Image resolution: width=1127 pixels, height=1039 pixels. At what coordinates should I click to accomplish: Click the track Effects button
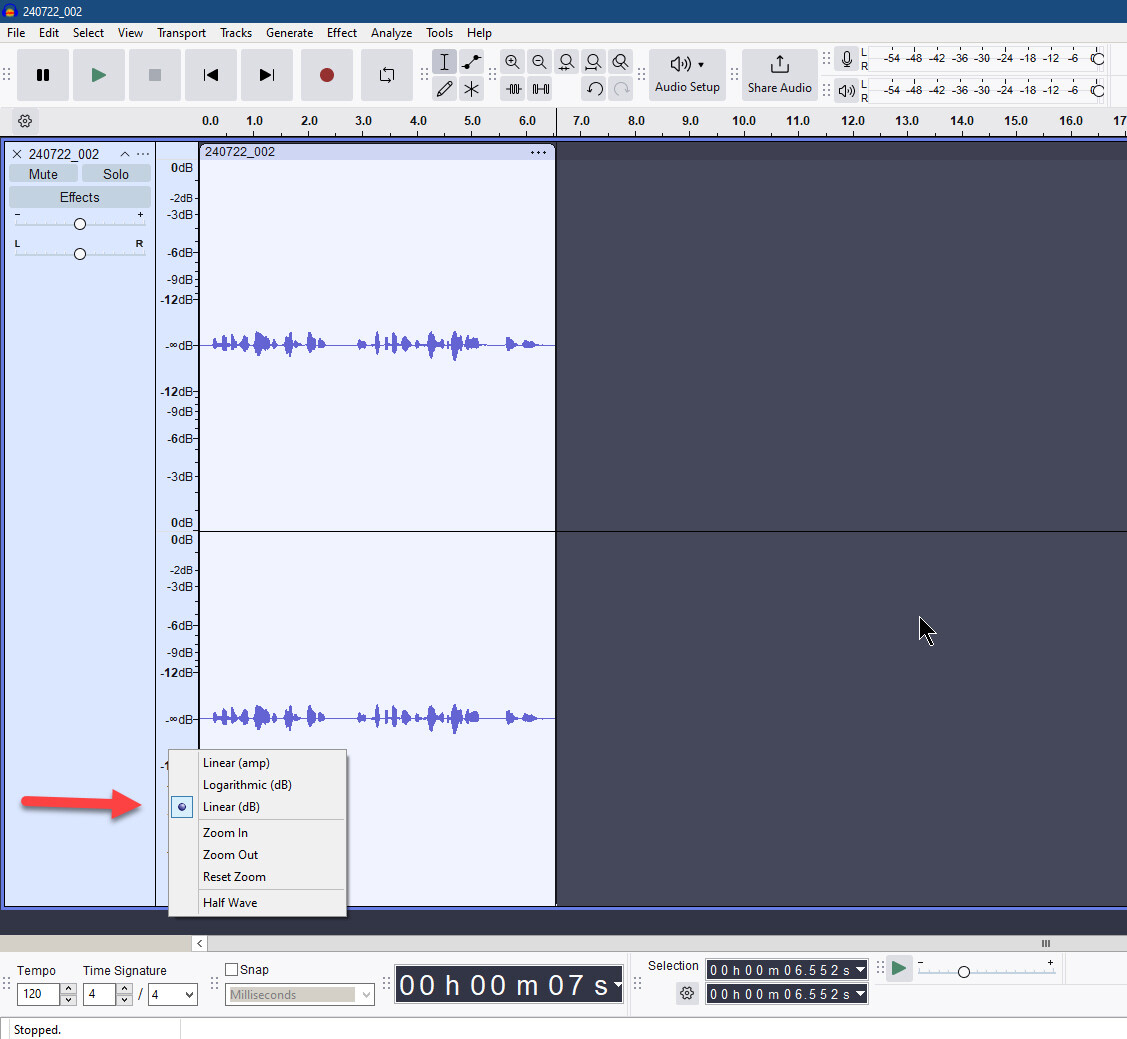(x=80, y=197)
